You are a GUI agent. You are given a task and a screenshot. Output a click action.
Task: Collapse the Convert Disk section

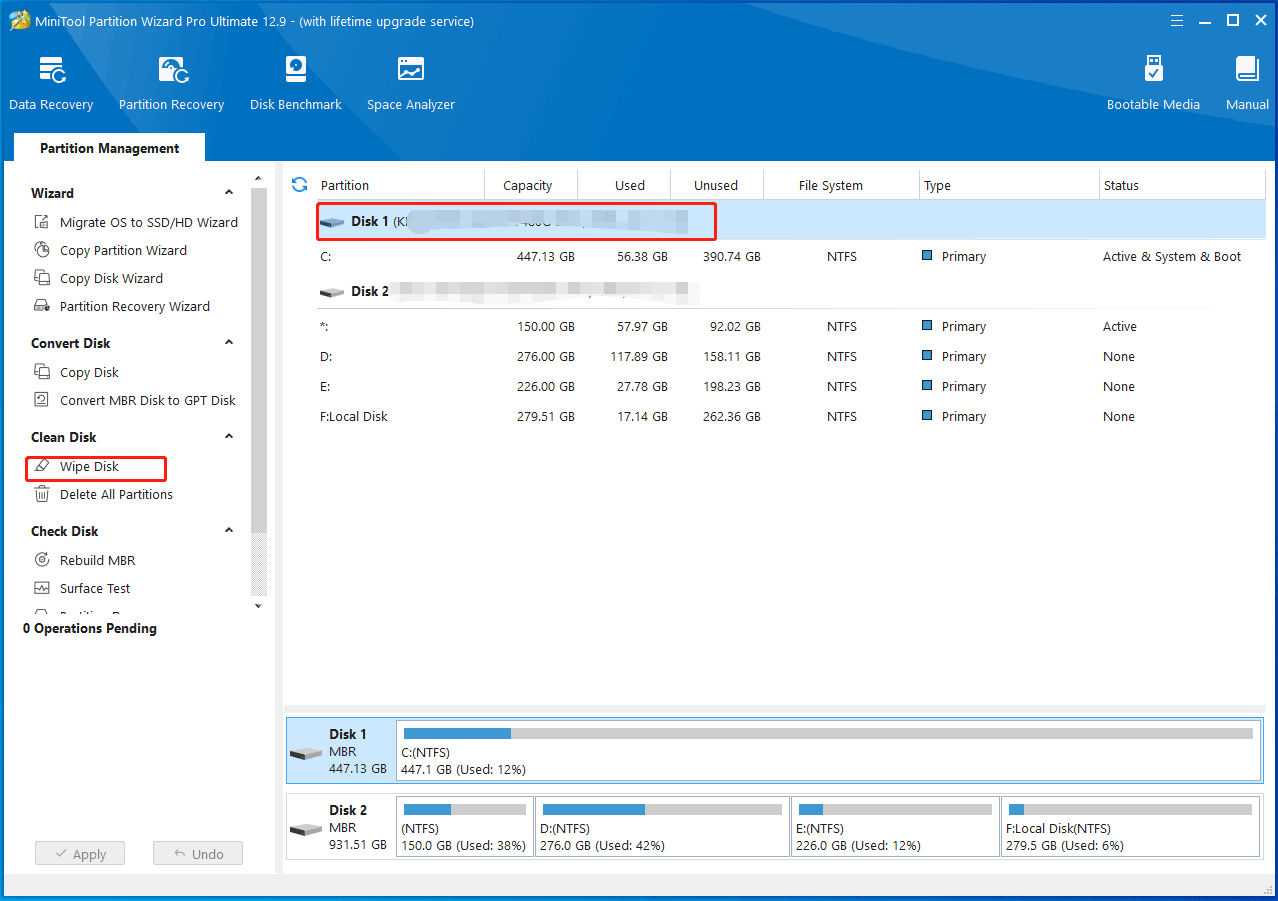[x=229, y=343]
